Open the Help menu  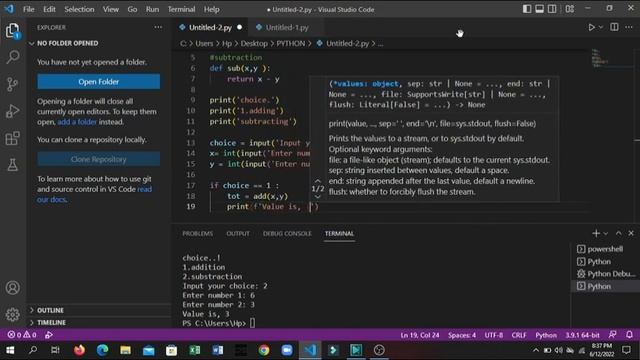tap(211, 9)
